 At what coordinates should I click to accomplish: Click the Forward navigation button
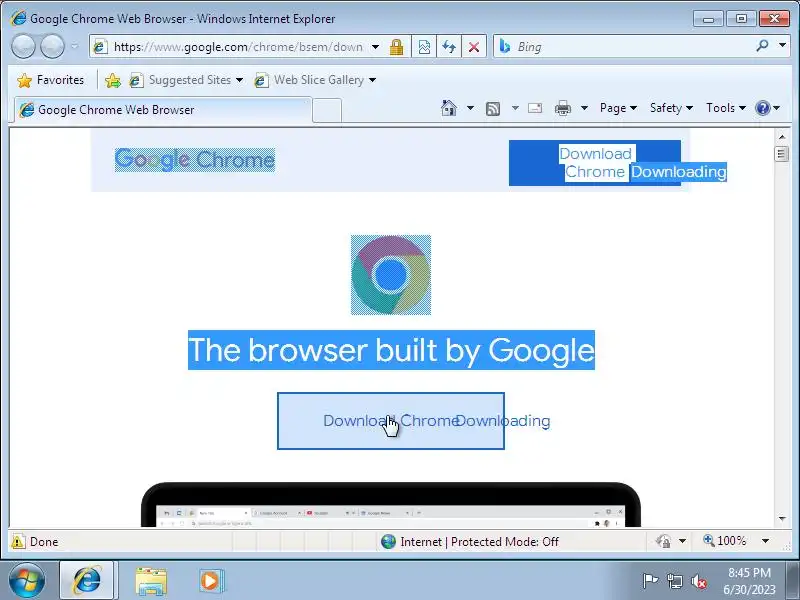click(x=52, y=47)
